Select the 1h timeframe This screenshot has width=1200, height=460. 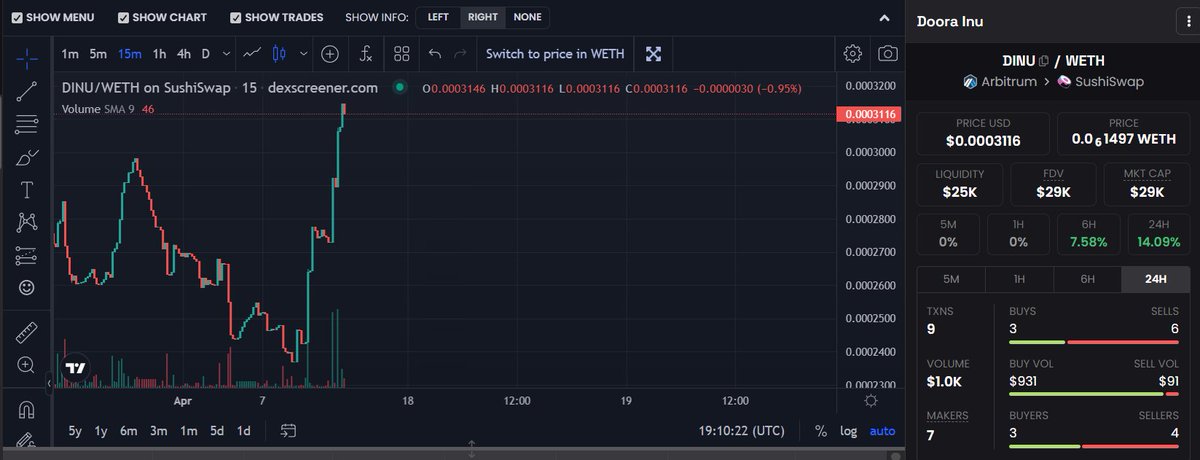(x=159, y=53)
